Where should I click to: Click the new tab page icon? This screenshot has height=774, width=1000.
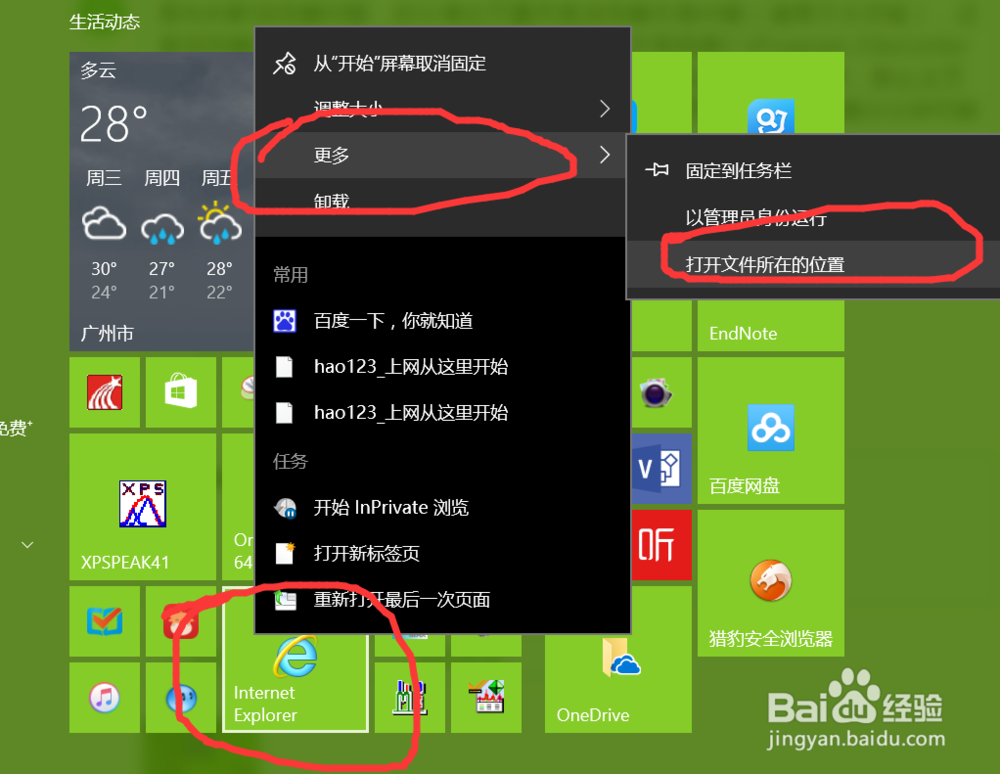tap(285, 553)
